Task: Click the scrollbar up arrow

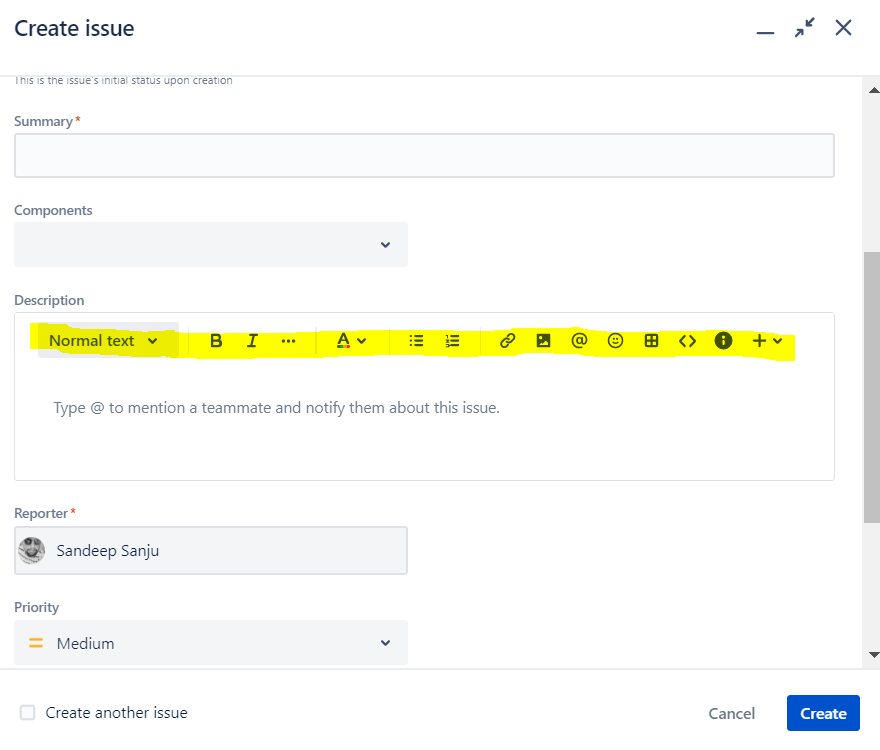Action: [874, 90]
